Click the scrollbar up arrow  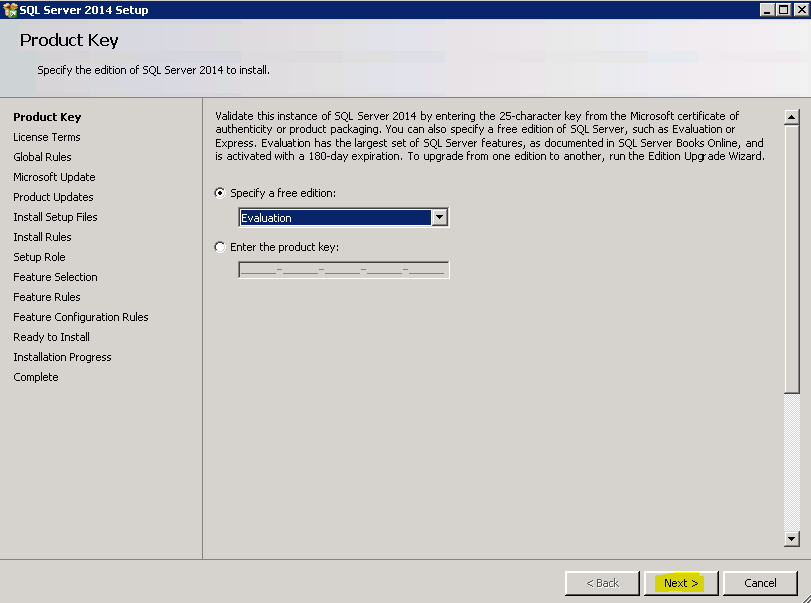coord(791,117)
